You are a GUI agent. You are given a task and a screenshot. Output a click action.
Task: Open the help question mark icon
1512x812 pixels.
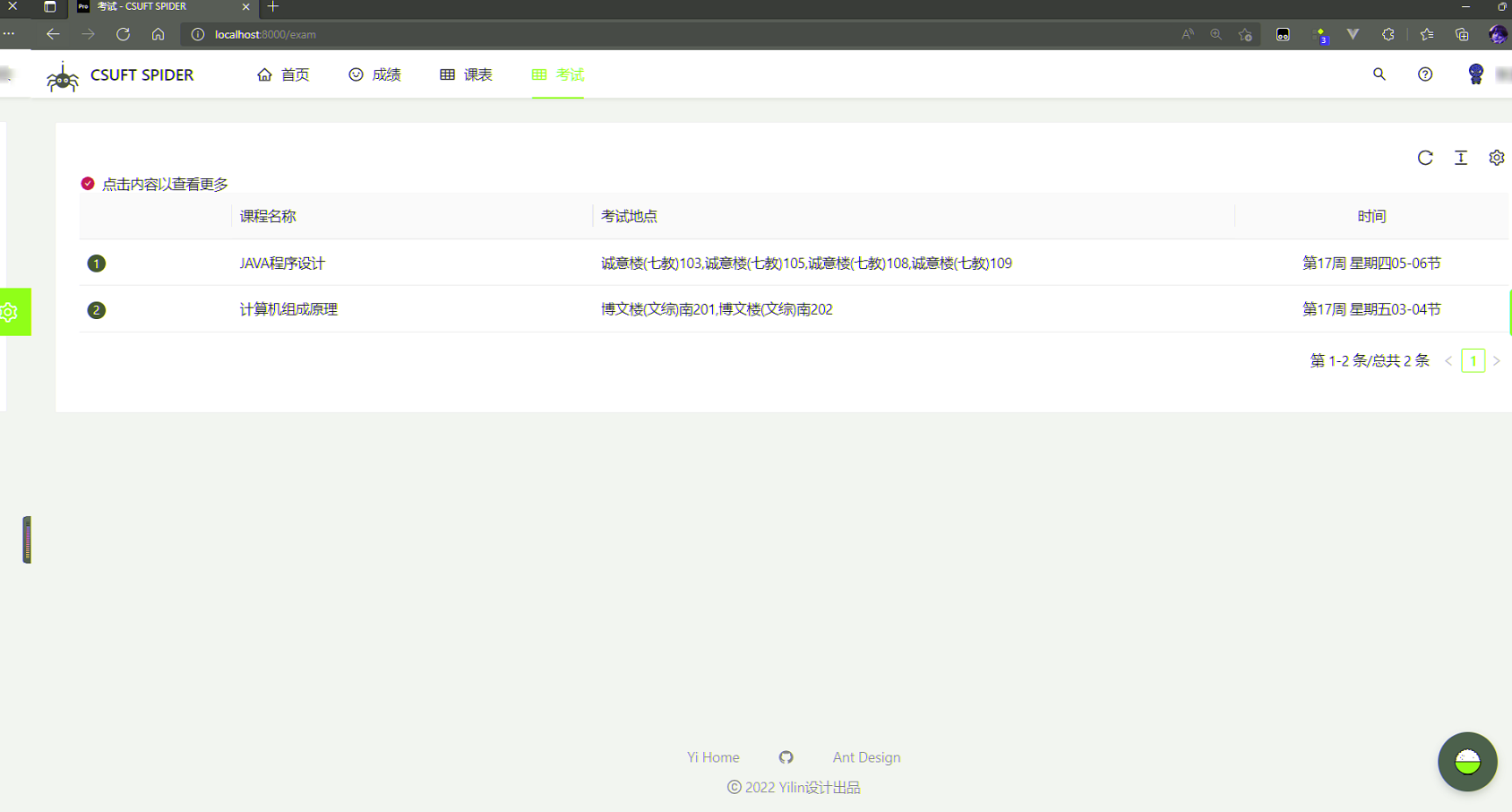point(1425,74)
